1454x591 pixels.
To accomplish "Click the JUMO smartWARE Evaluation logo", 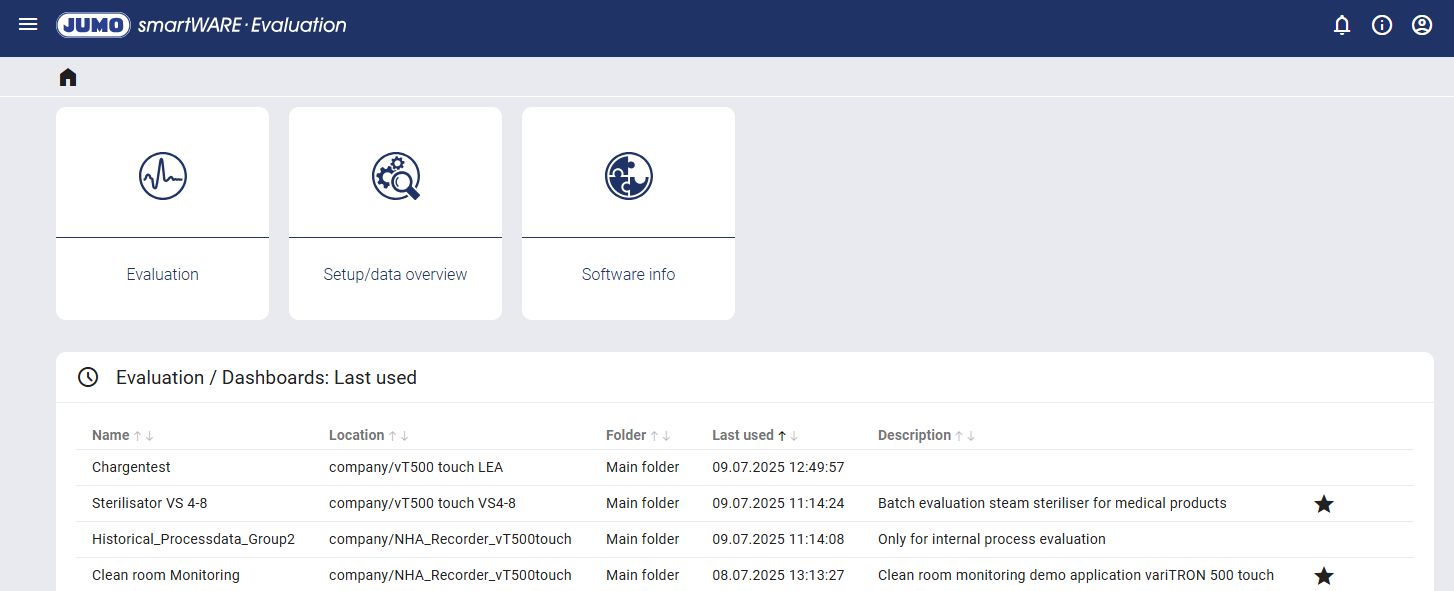I will point(202,25).
